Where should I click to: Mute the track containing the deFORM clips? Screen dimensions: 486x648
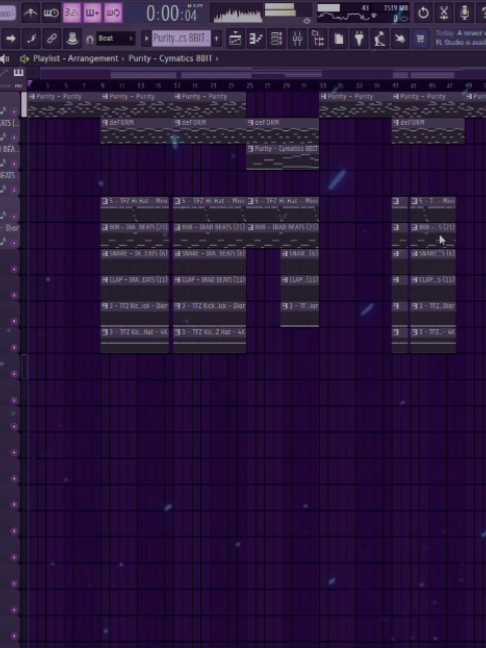pos(14,138)
